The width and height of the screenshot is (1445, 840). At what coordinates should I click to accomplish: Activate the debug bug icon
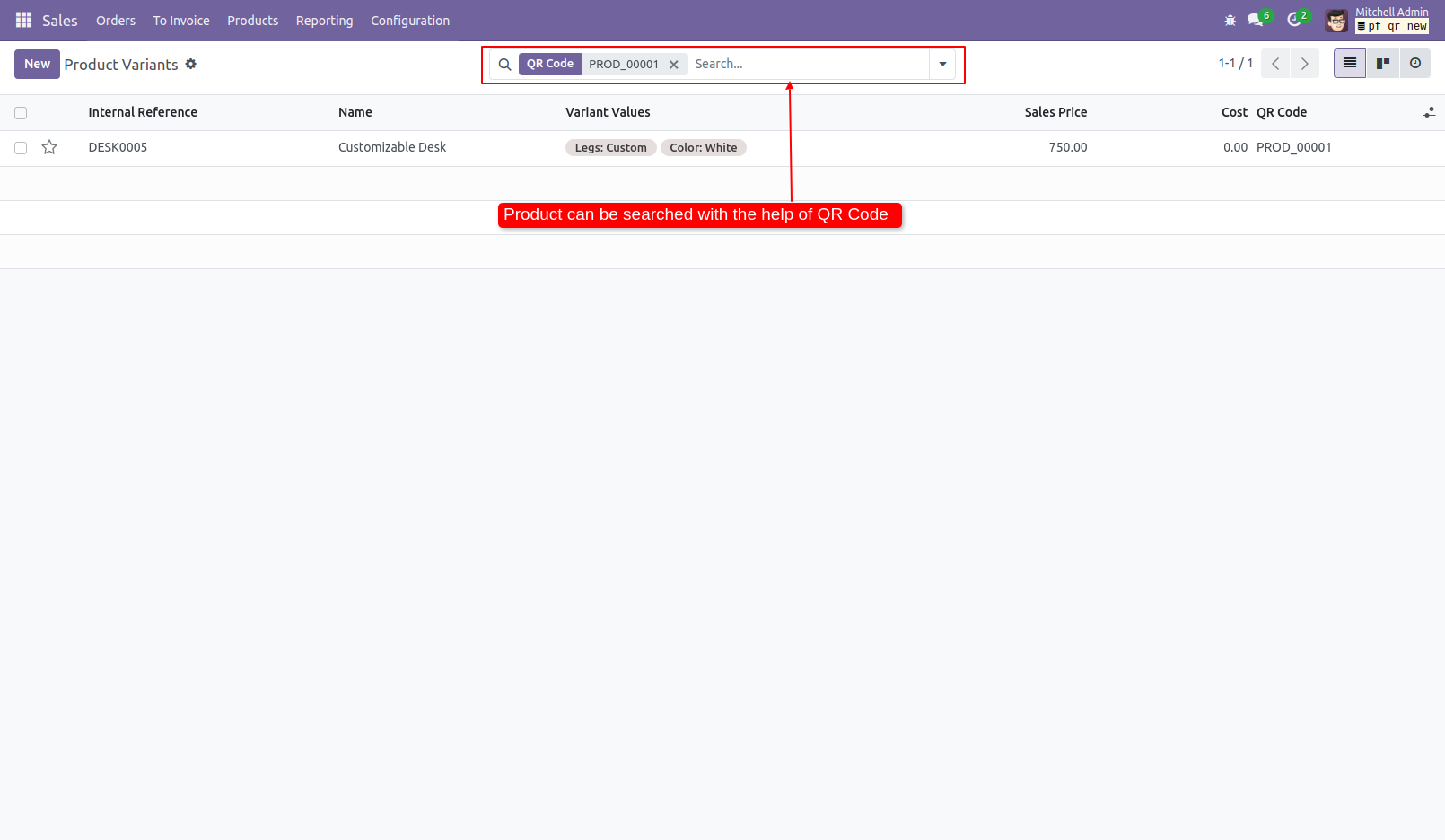coord(1230,19)
